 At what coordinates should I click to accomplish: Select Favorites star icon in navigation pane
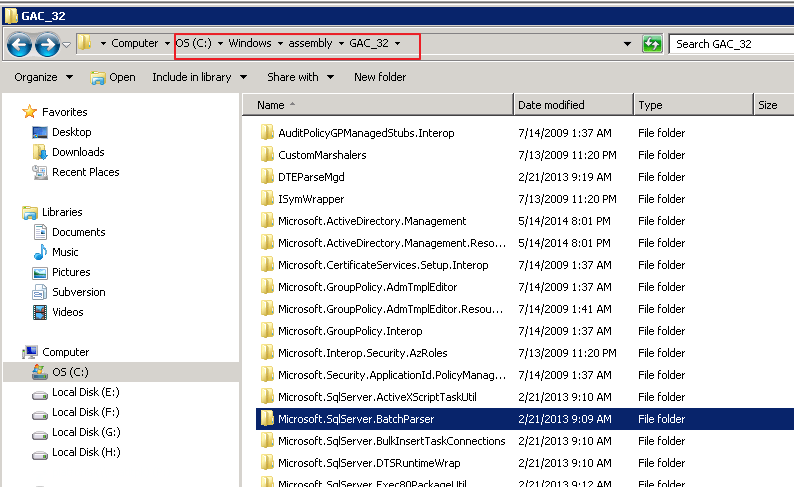(30, 111)
